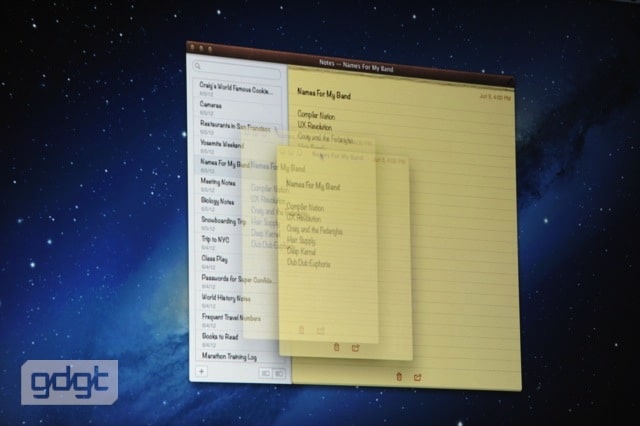Click the gdgt logo watermark
This screenshot has width=640, height=426.
point(69,382)
